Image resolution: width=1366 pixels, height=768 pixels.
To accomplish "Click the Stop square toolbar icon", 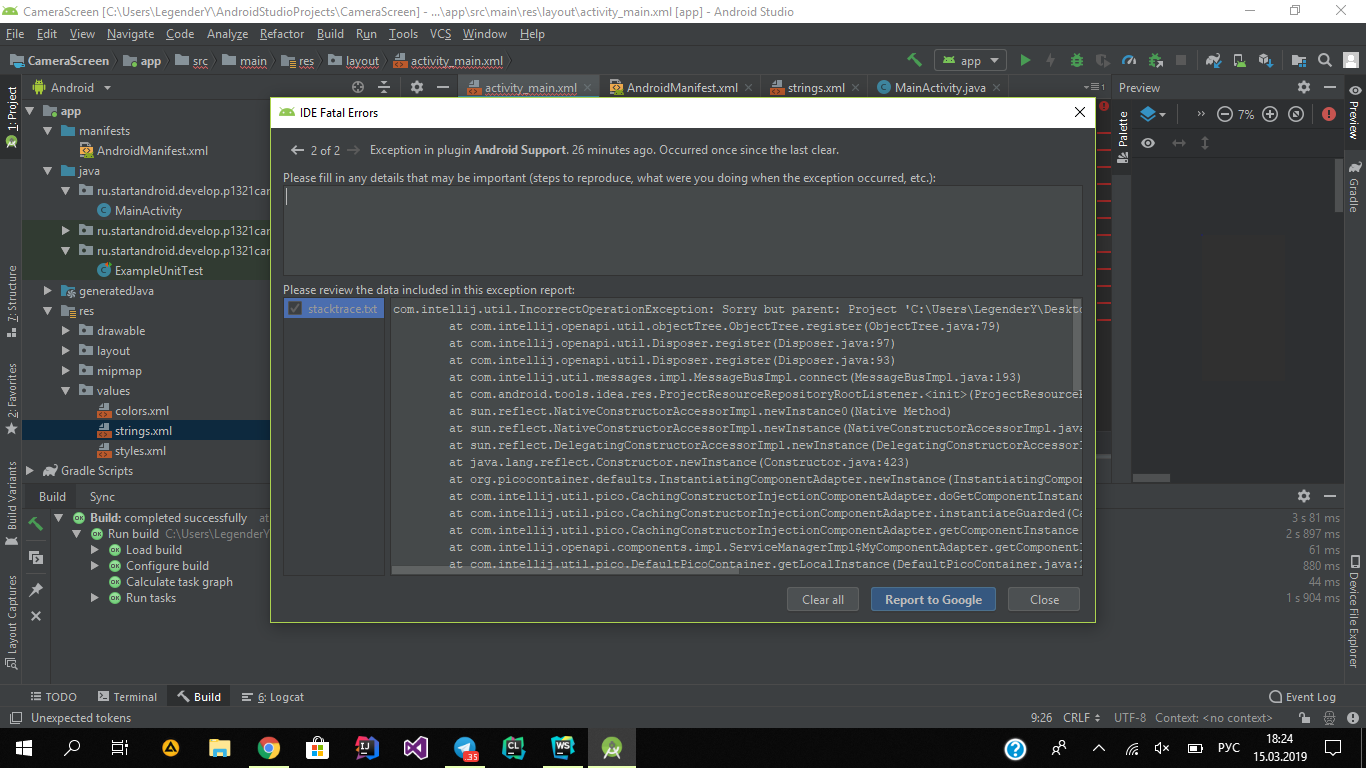I will tap(1181, 60).
